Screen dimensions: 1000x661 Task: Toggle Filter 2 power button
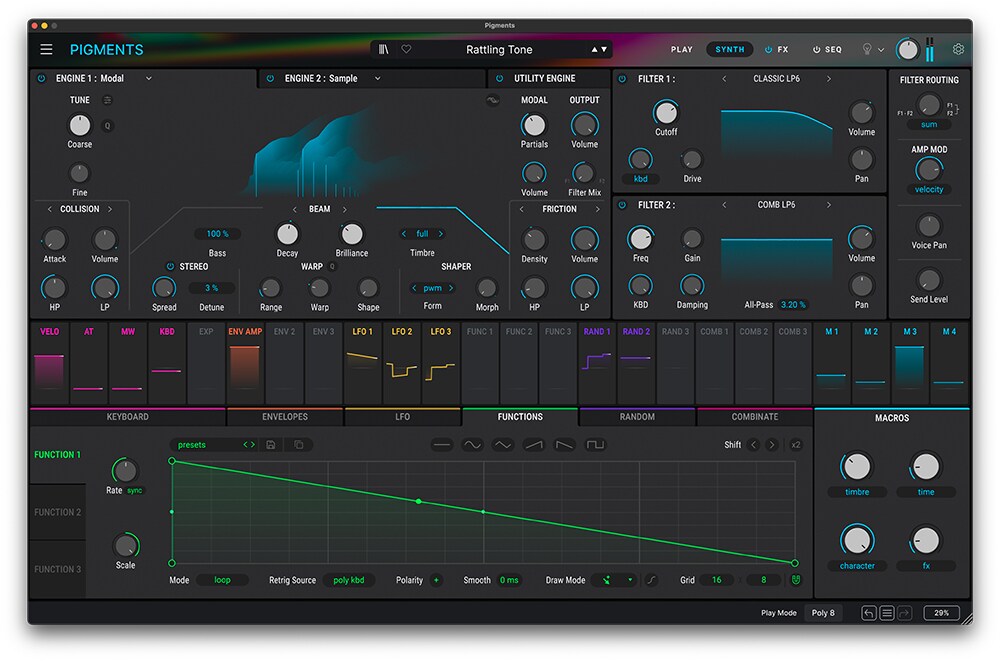622,205
